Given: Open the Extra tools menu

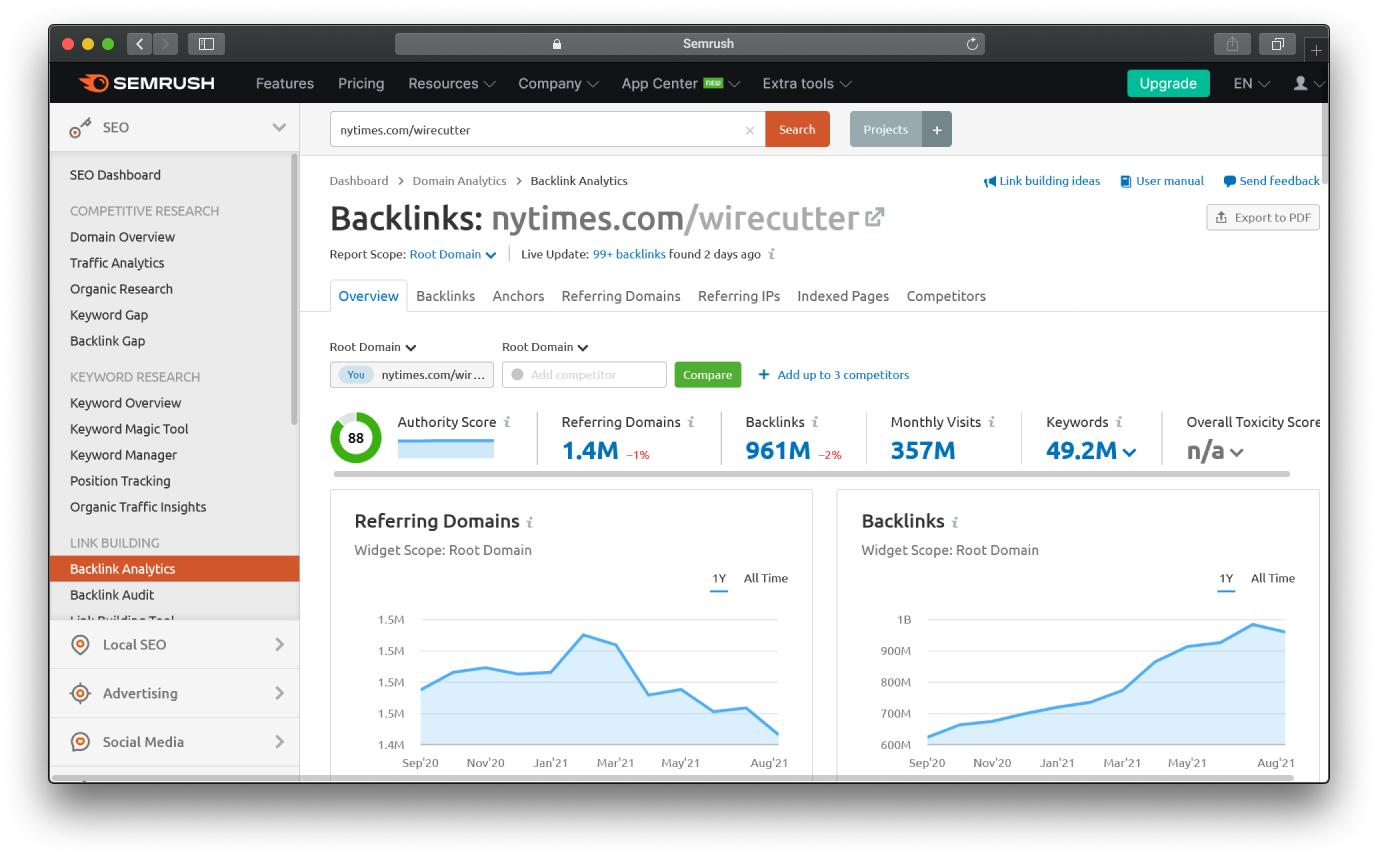Looking at the screenshot, I should pyautogui.click(x=807, y=83).
